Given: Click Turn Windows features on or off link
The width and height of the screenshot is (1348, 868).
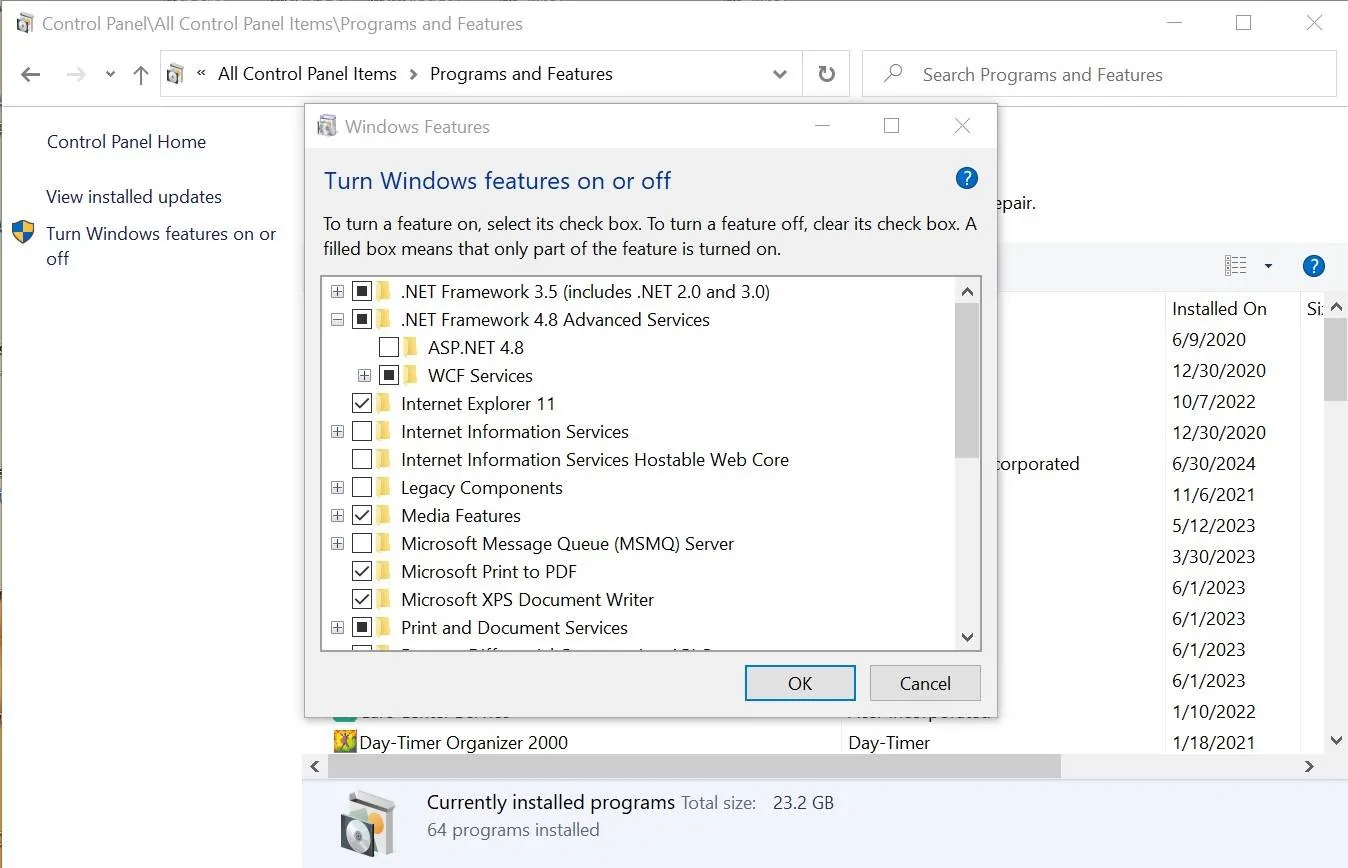Looking at the screenshot, I should tap(161, 246).
